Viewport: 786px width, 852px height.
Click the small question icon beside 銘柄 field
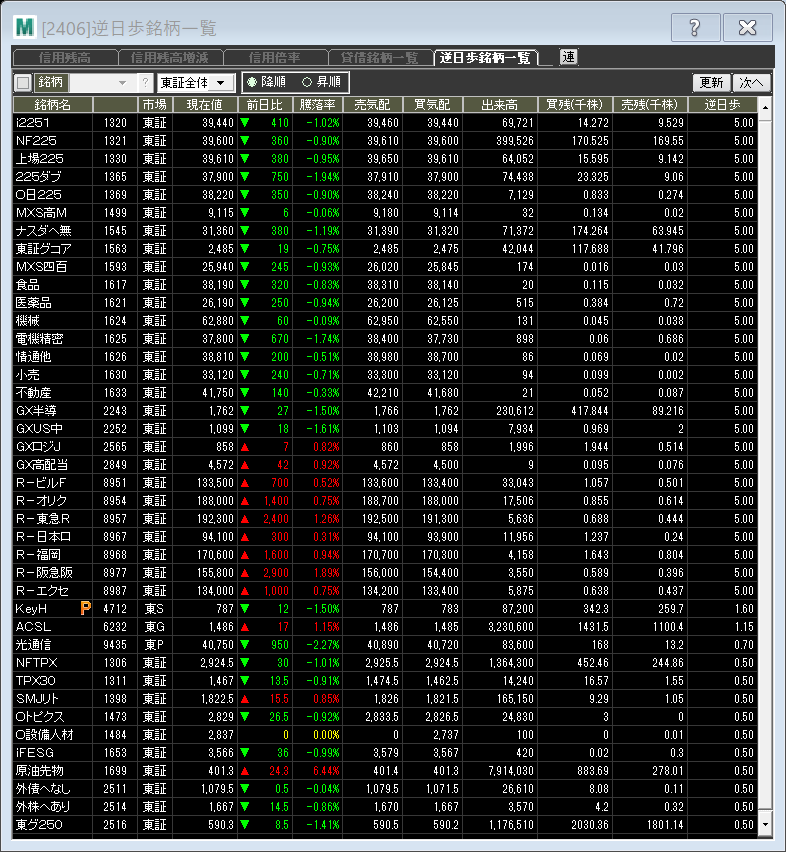pos(145,83)
